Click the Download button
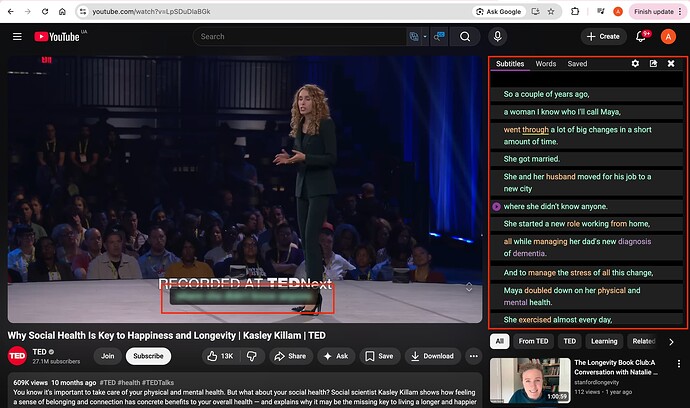The width and height of the screenshot is (690, 408). [431, 356]
